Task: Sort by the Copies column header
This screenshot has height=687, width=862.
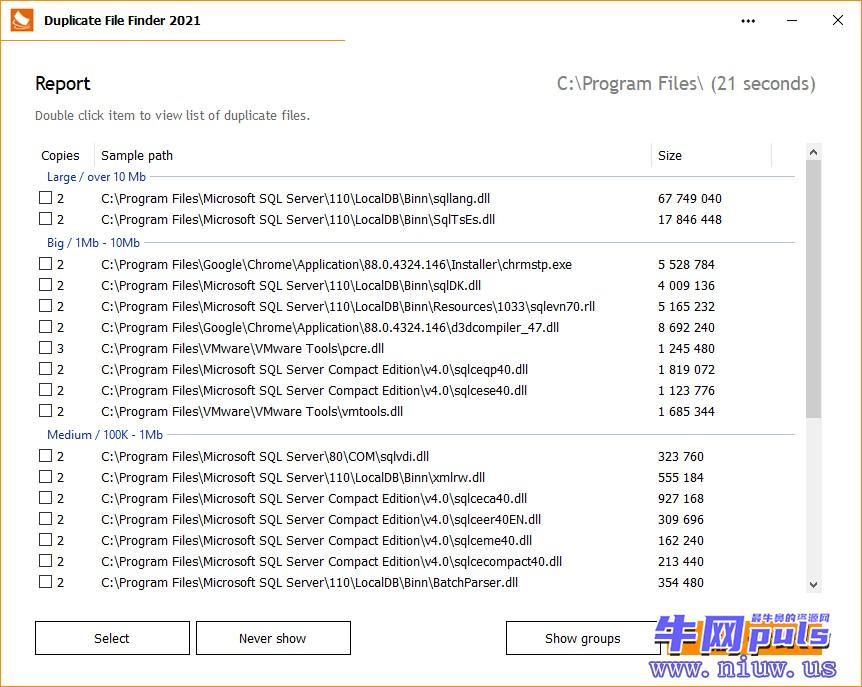Action: [x=60, y=156]
